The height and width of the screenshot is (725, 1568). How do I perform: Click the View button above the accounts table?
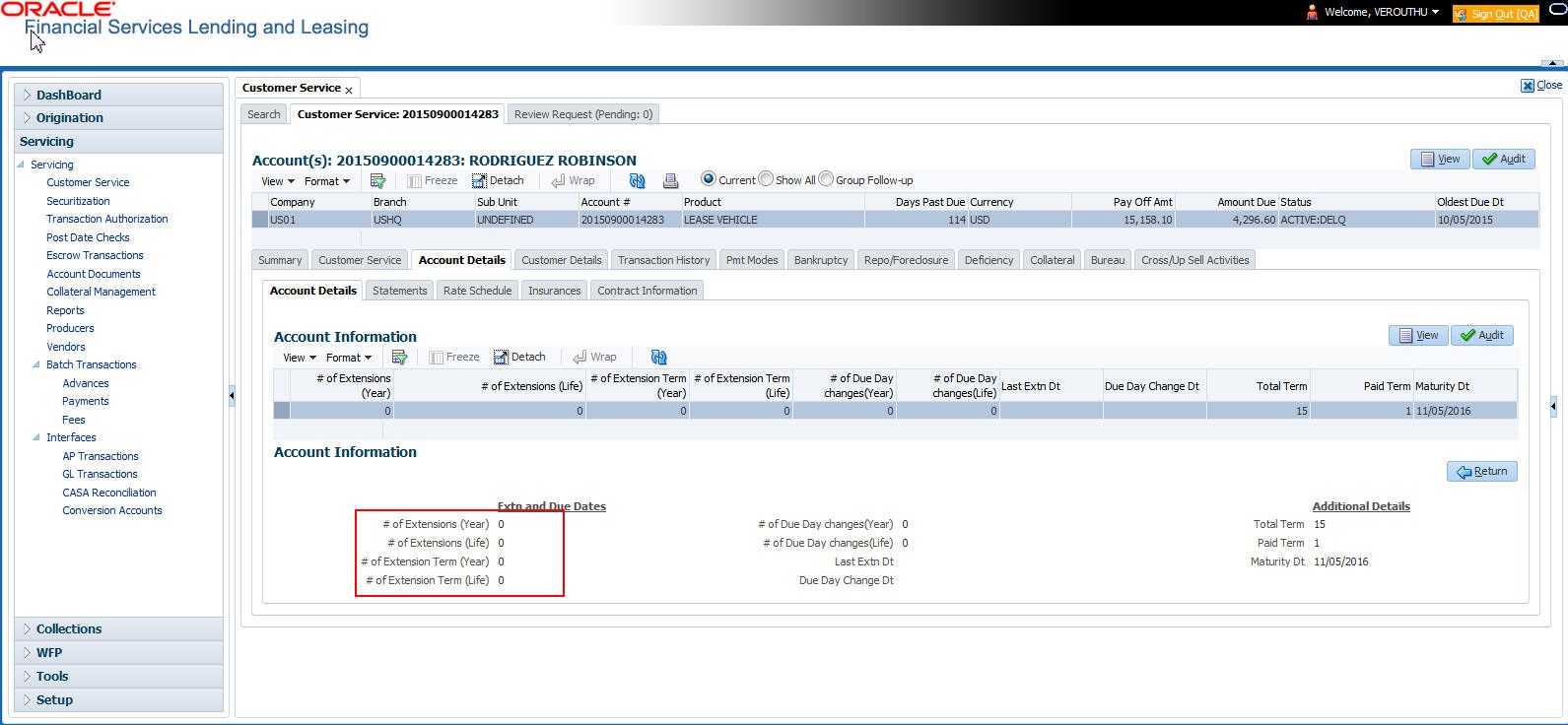point(1440,159)
